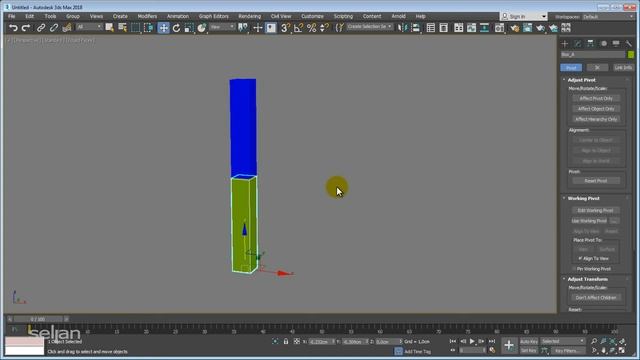Open the Modifiers menu
This screenshot has height=360, width=640.
[147, 16]
